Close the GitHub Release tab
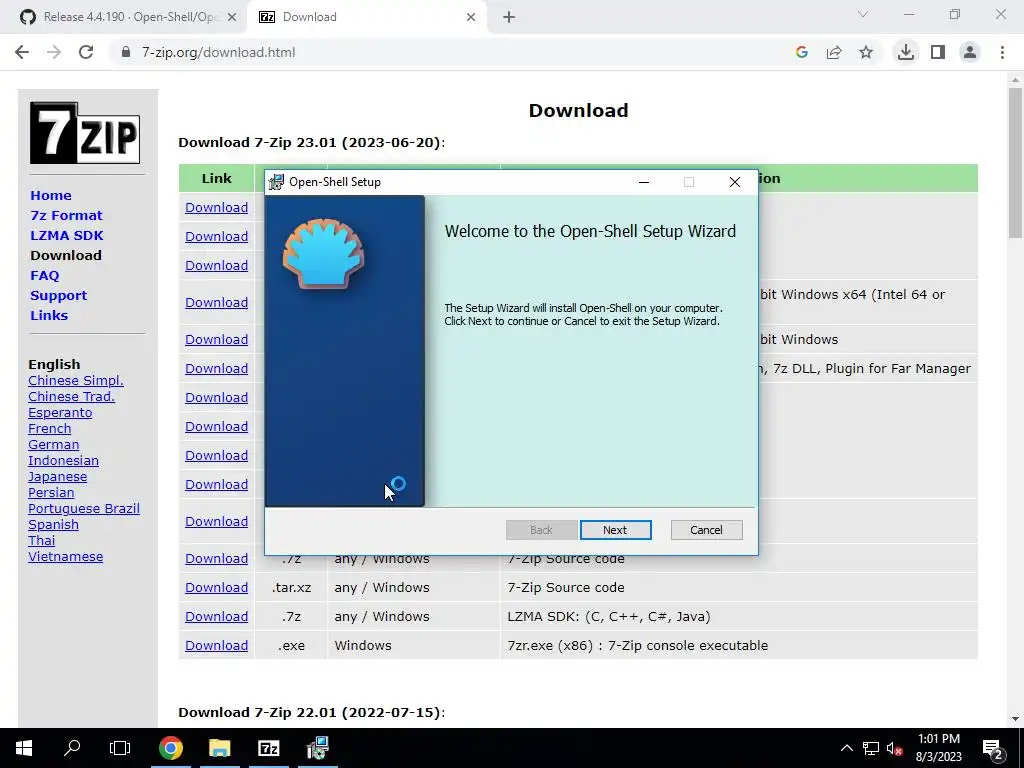 tap(232, 17)
